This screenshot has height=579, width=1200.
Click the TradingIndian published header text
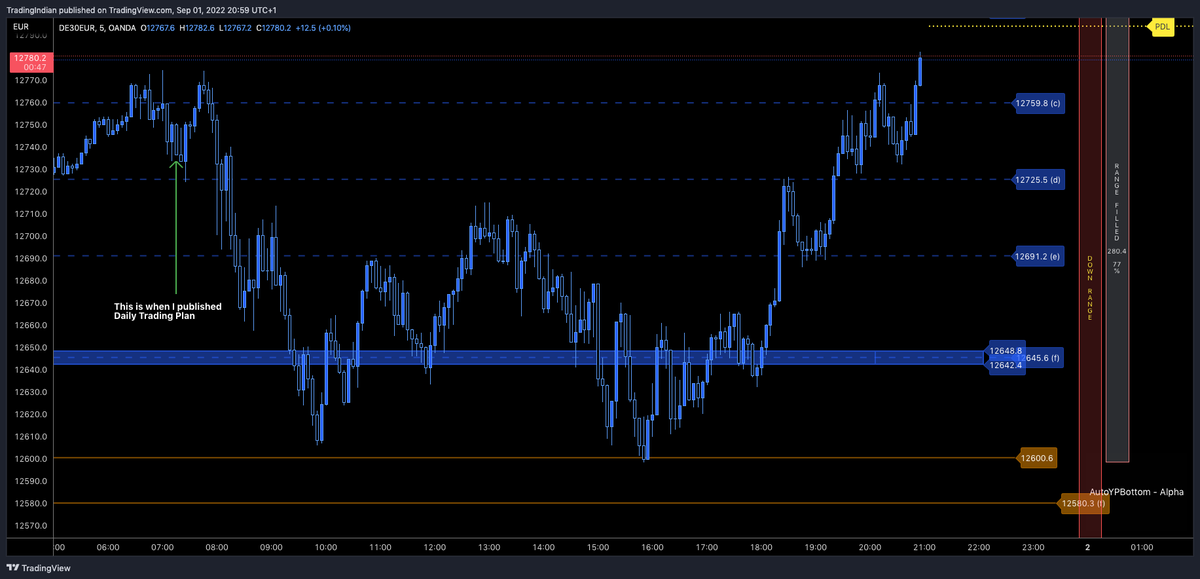(x=142, y=9)
